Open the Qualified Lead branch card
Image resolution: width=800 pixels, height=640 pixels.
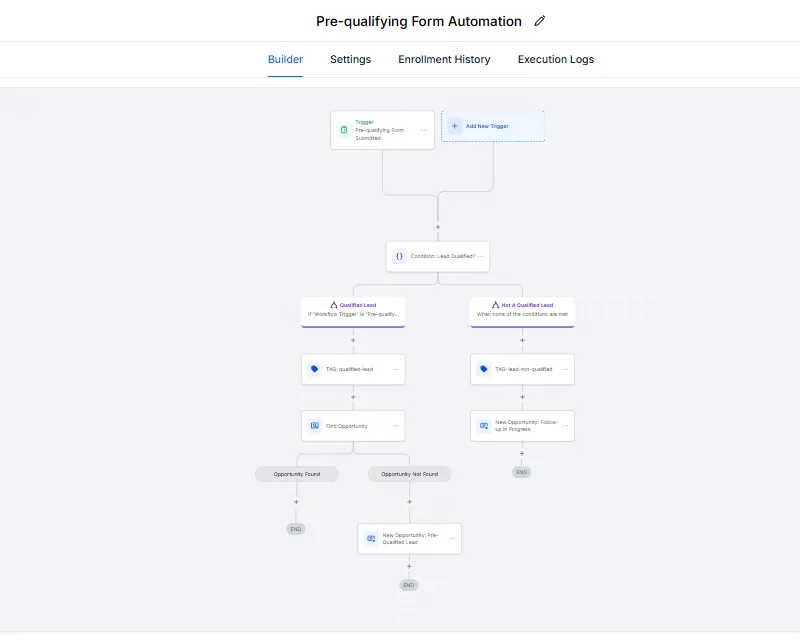353,310
